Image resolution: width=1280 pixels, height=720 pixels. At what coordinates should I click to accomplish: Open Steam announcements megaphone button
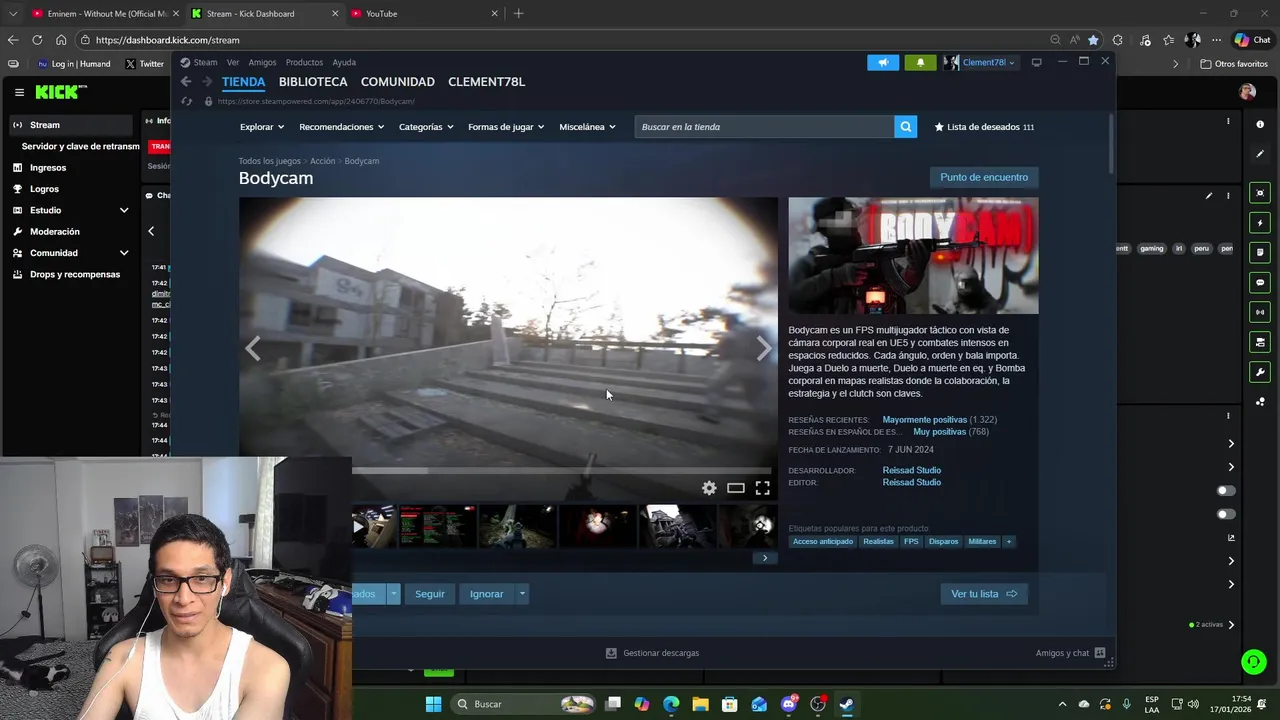883,62
